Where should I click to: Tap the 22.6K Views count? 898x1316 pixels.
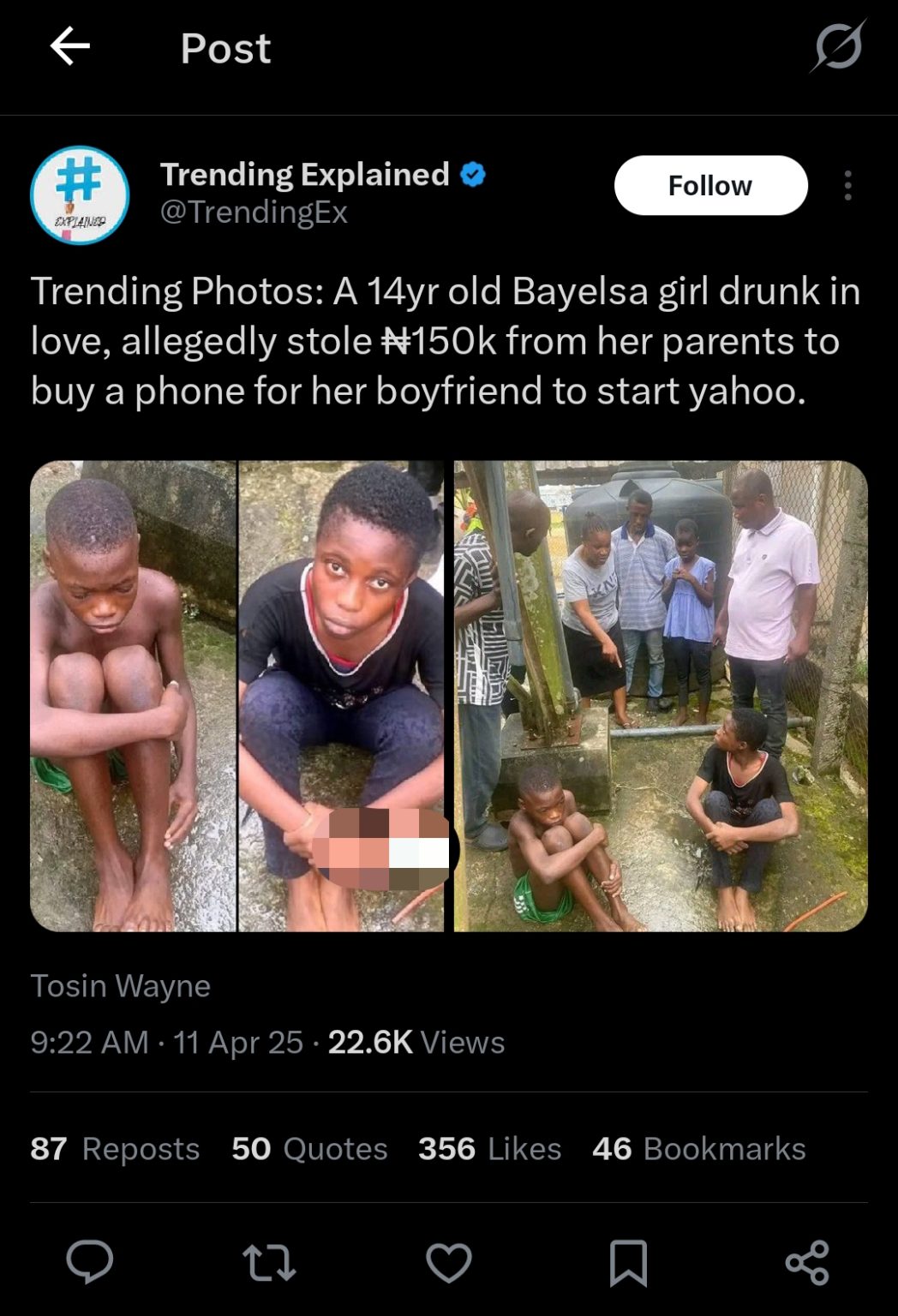click(x=416, y=1042)
